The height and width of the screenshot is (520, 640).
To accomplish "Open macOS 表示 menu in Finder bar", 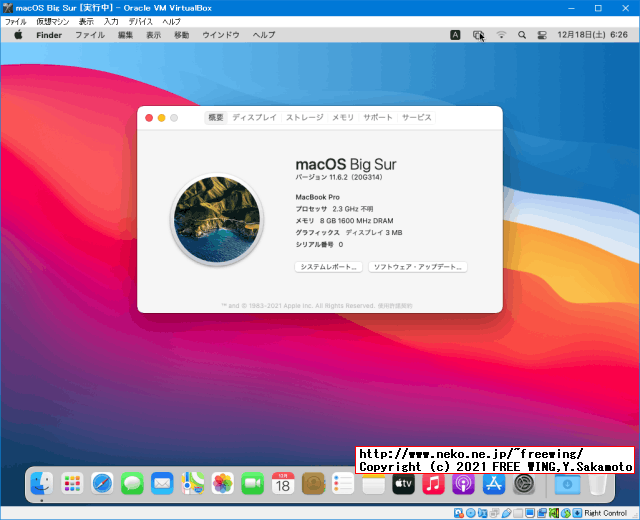I will [x=153, y=35].
